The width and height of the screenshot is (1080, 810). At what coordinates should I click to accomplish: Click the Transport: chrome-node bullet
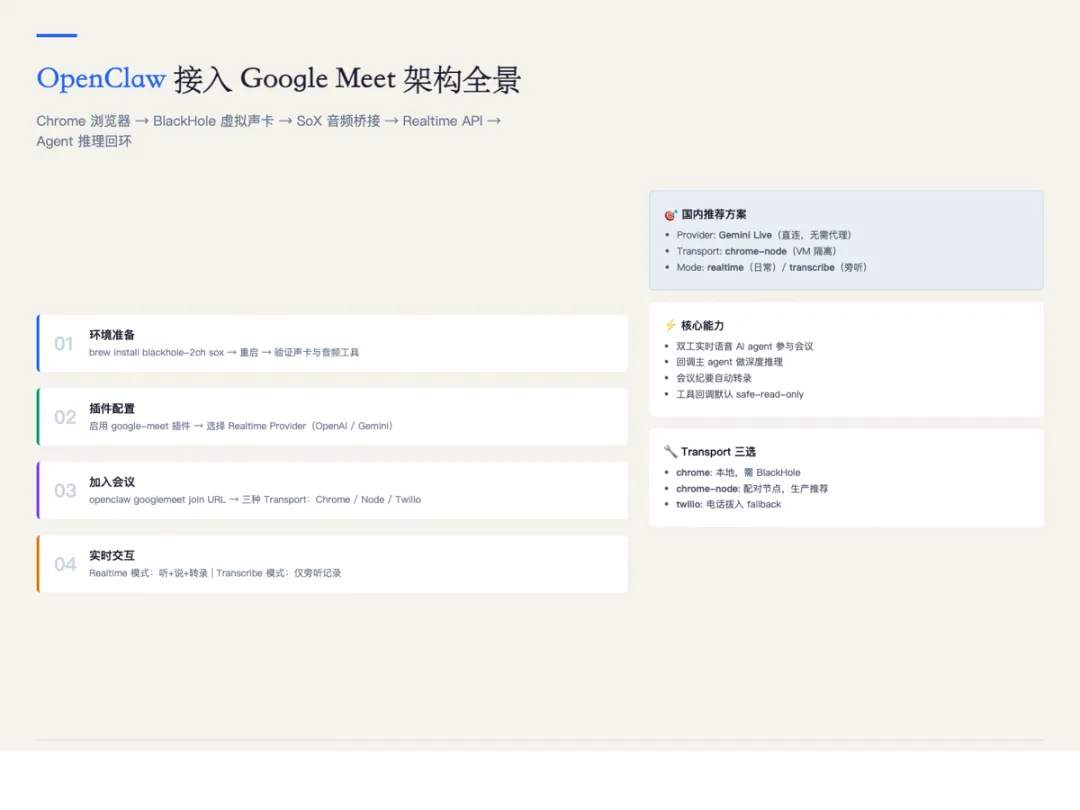(x=756, y=251)
